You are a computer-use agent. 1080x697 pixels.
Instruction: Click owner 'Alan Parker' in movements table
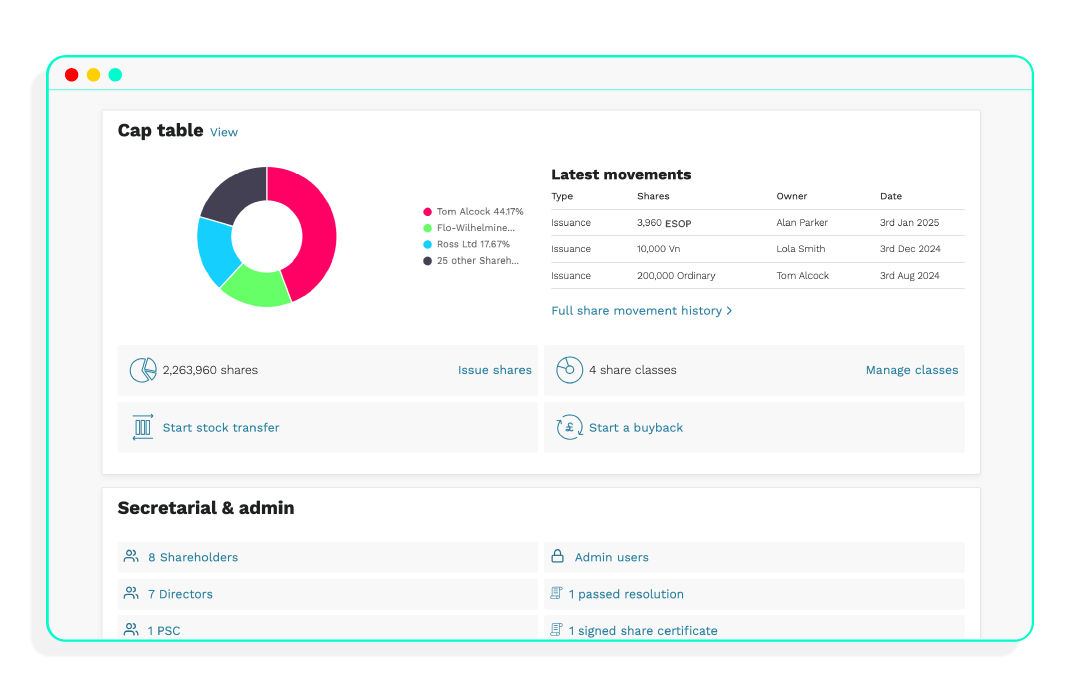click(x=802, y=223)
